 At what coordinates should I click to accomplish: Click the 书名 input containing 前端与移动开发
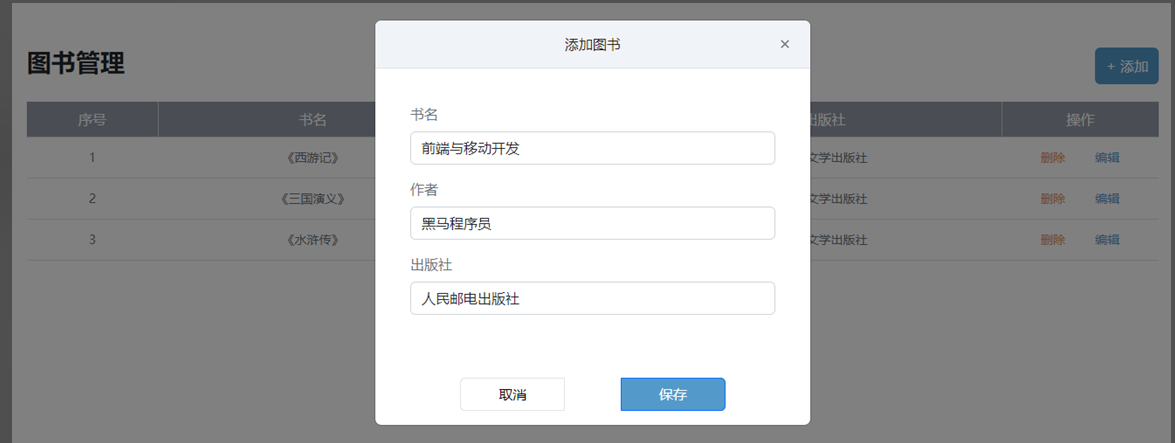click(x=592, y=148)
